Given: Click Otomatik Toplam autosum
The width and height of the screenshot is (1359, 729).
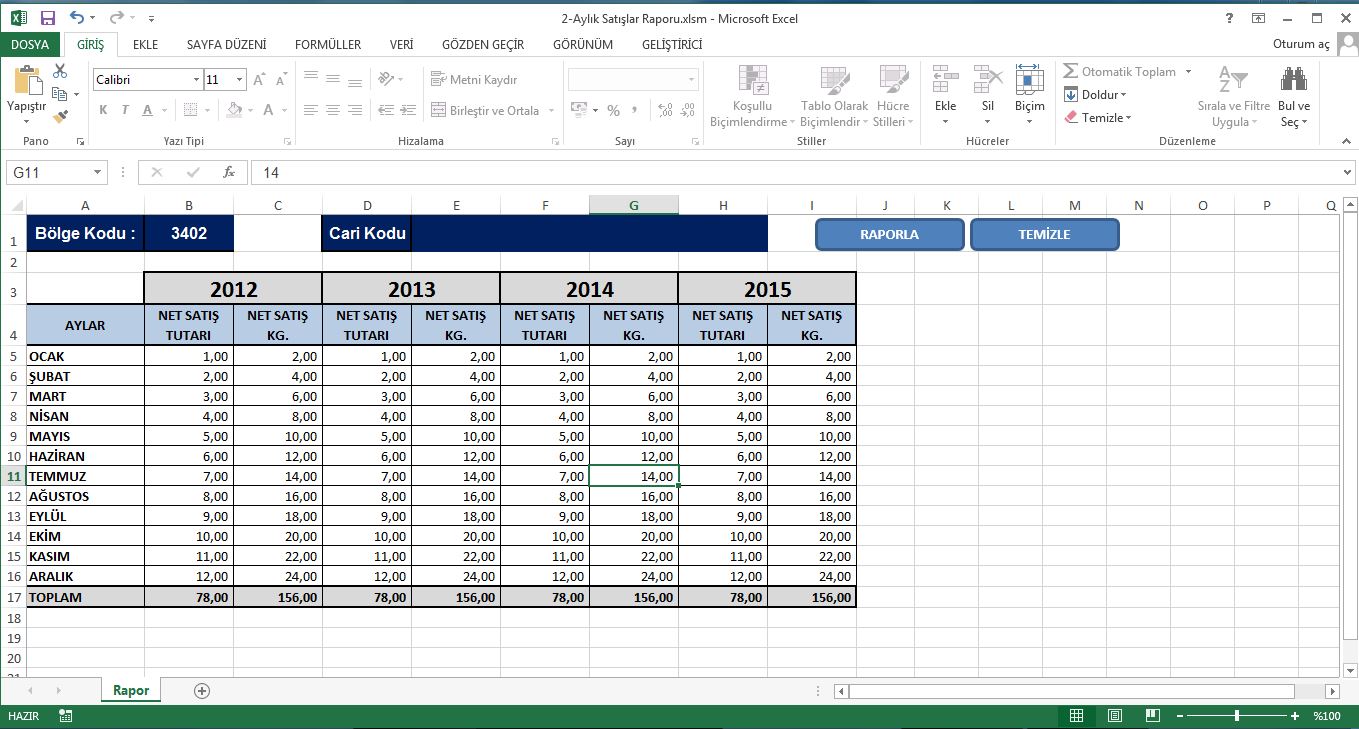Looking at the screenshot, I should click(1120, 71).
